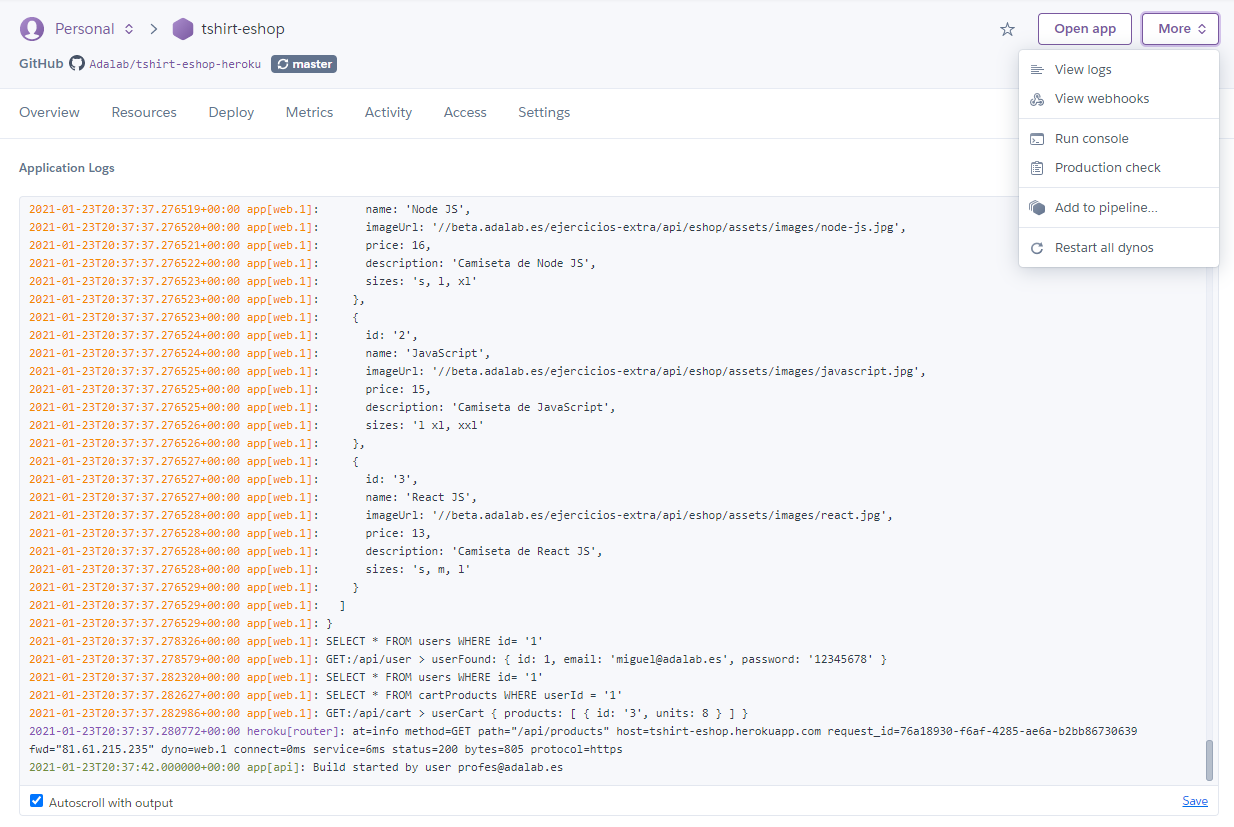The height and width of the screenshot is (827, 1234).
Task: Click the Save logs link
Action: coord(1195,801)
